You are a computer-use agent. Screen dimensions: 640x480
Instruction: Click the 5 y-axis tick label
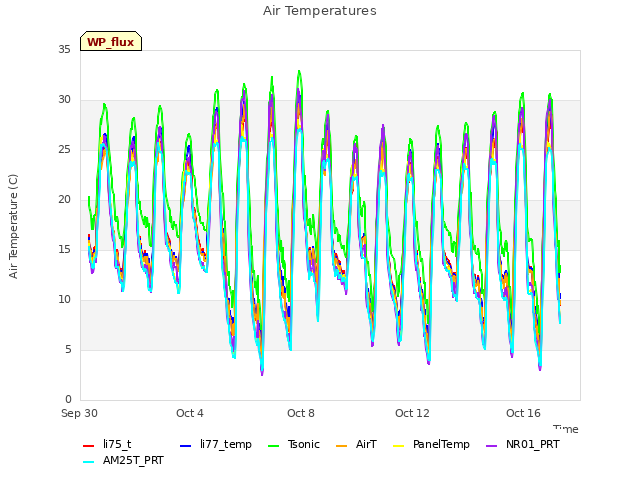(68, 349)
